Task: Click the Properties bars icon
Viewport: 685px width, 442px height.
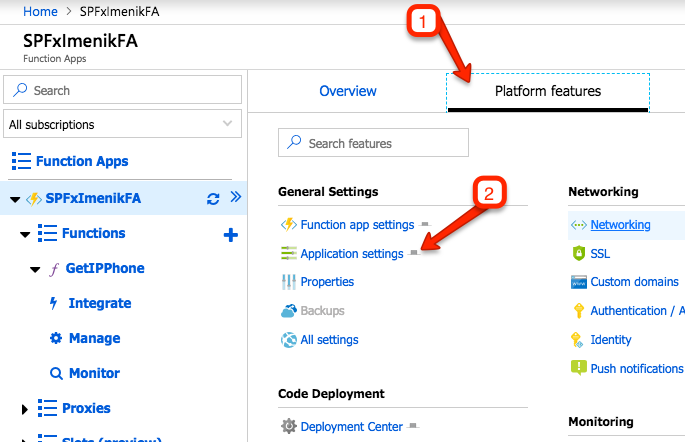Action: point(288,282)
